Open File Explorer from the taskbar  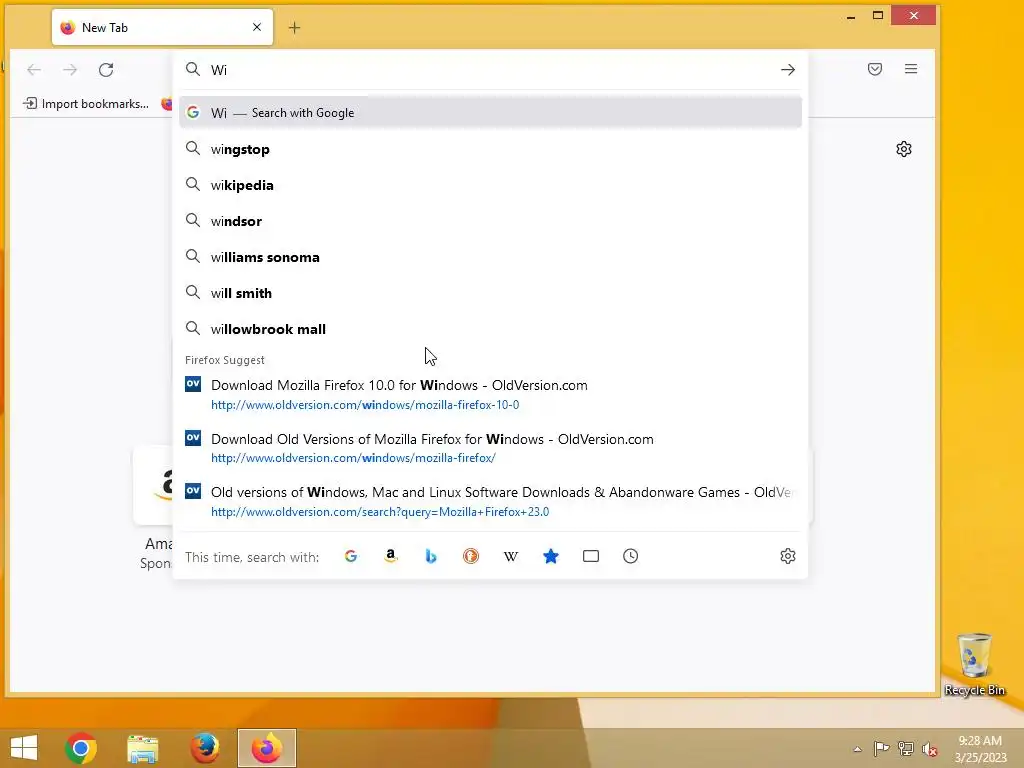(143, 748)
